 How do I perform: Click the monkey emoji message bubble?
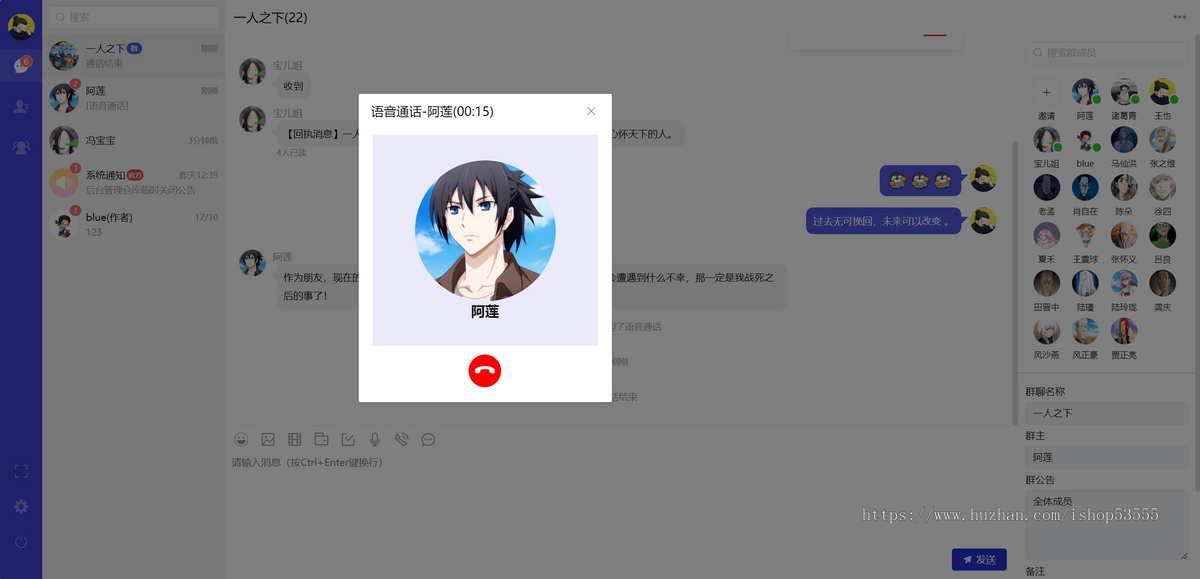[x=920, y=181]
